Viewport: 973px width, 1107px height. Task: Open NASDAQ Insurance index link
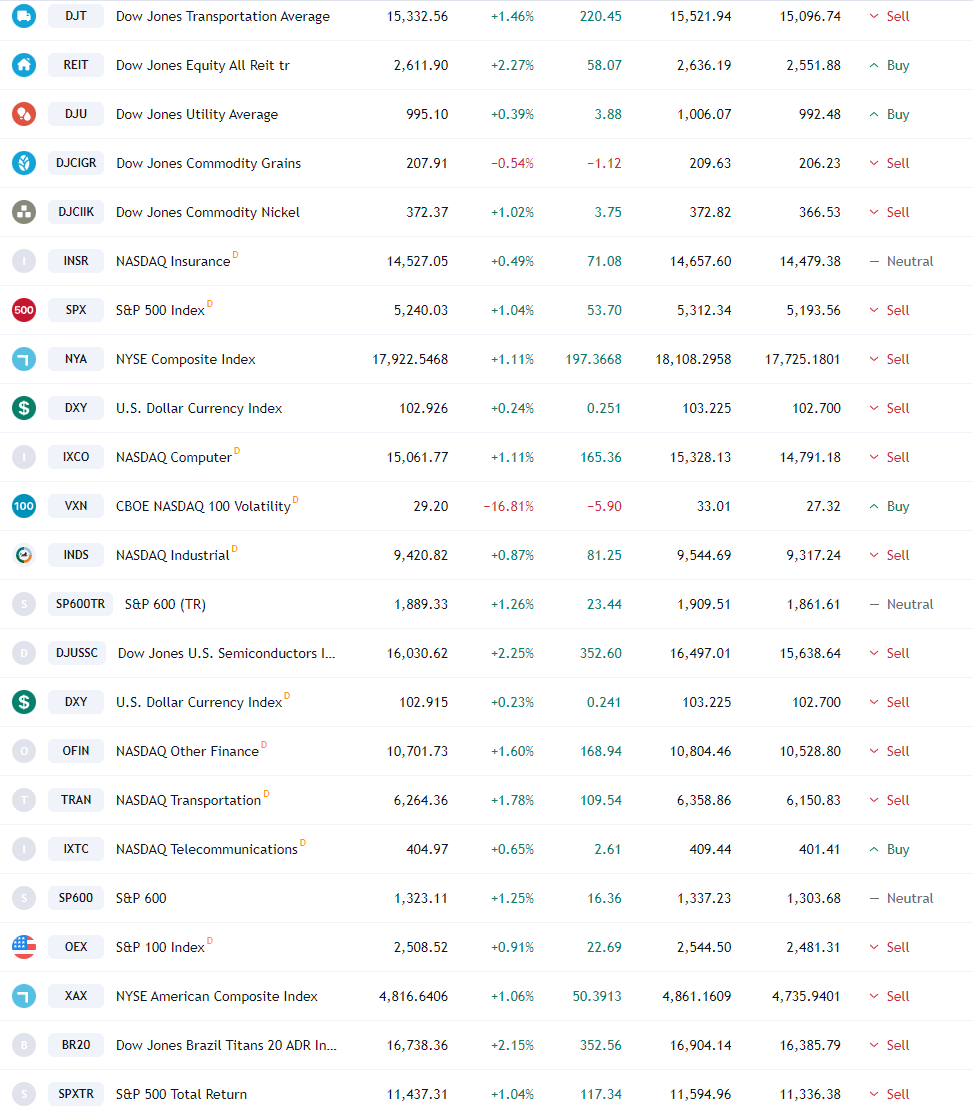pyautogui.click(x=173, y=261)
